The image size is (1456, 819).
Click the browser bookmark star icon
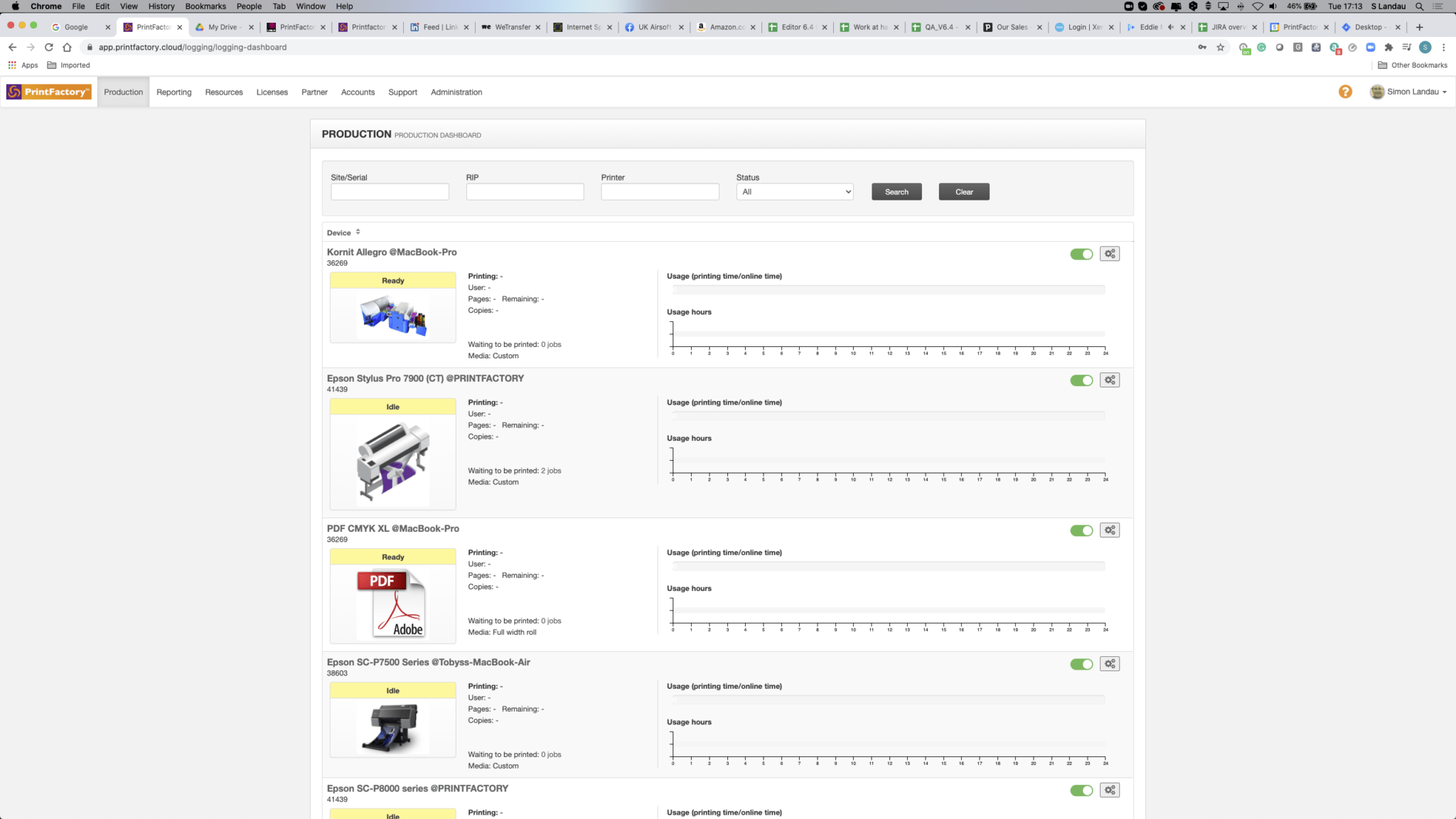(x=1221, y=47)
